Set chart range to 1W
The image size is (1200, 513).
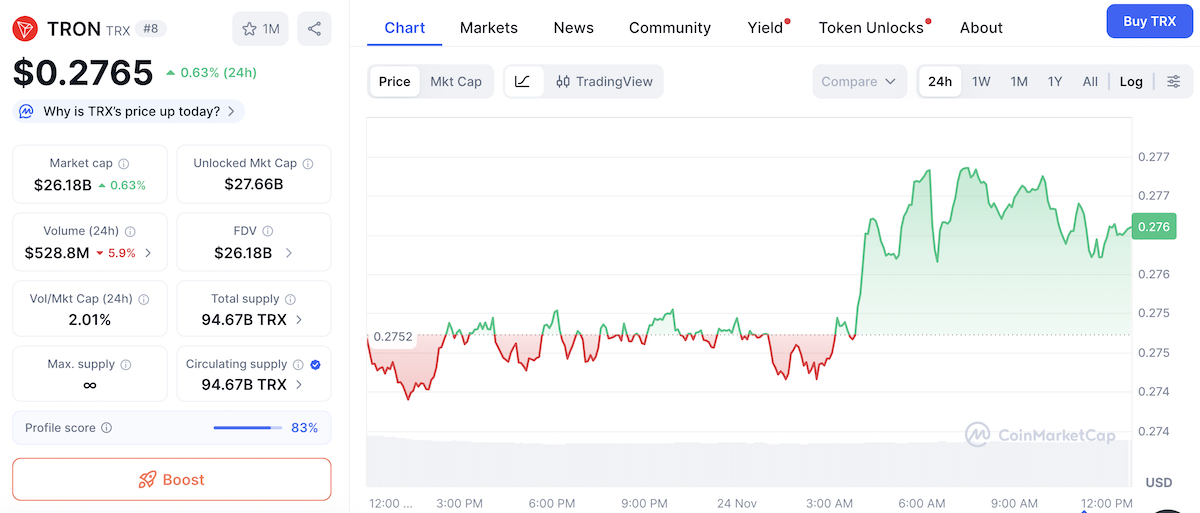tap(981, 81)
